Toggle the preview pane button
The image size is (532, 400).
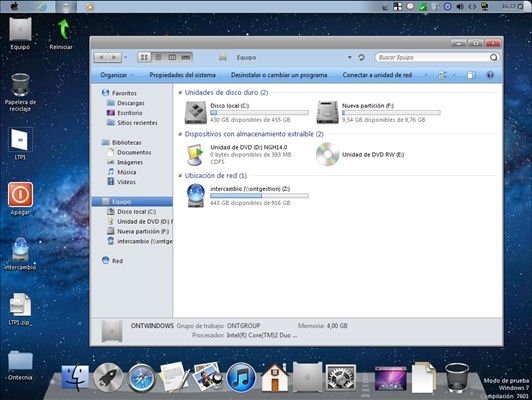pyautogui.click(x=471, y=75)
